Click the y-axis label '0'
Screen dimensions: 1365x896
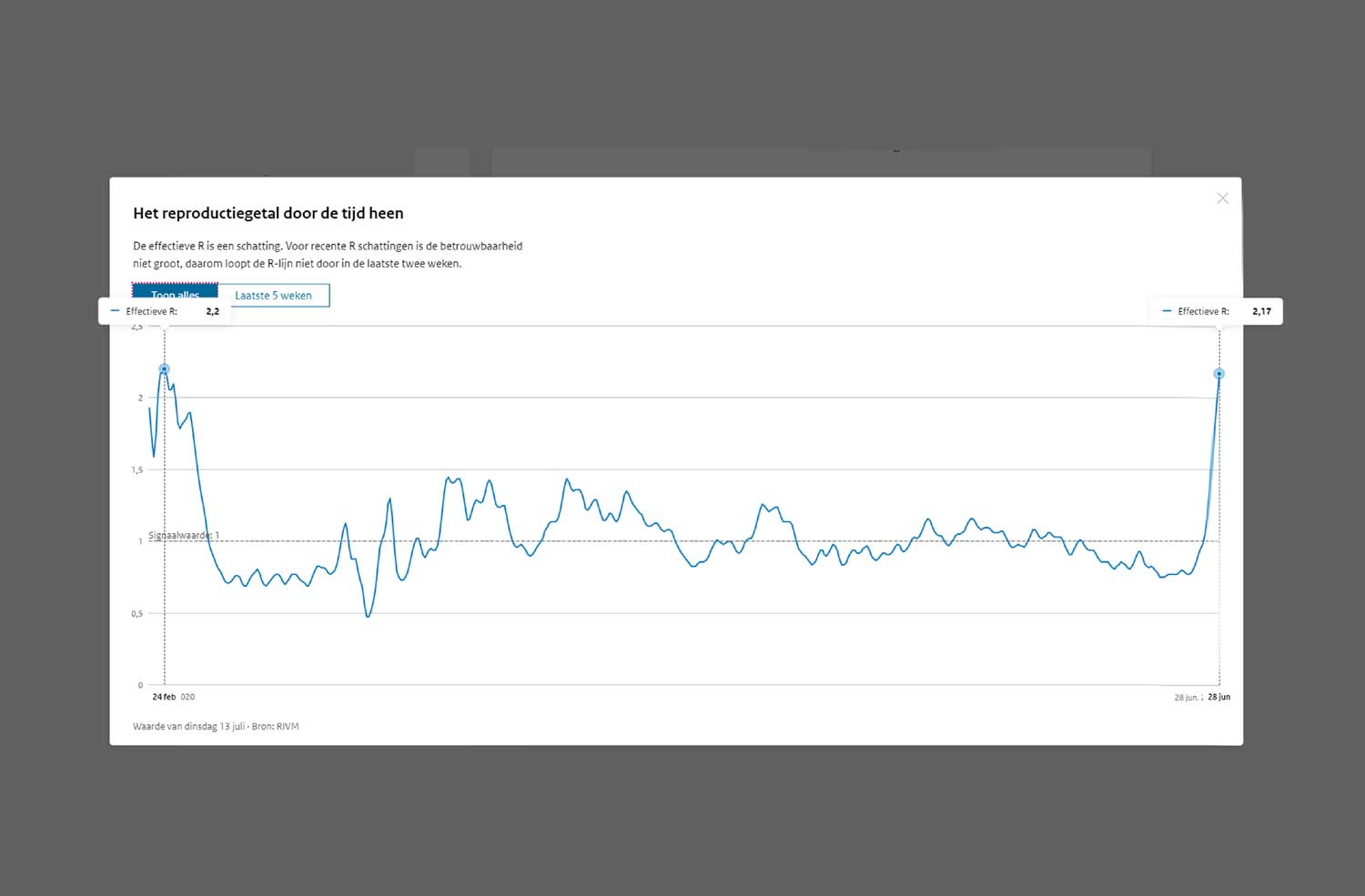coord(140,685)
